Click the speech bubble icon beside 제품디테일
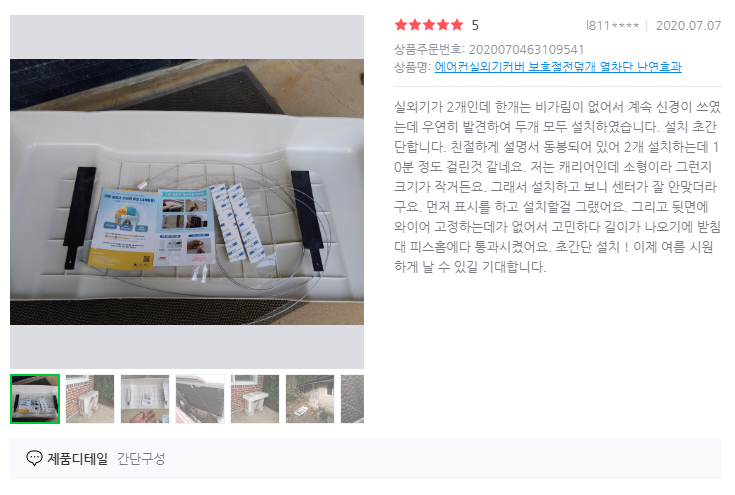Viewport: 735px width, 495px height. pos(34,458)
